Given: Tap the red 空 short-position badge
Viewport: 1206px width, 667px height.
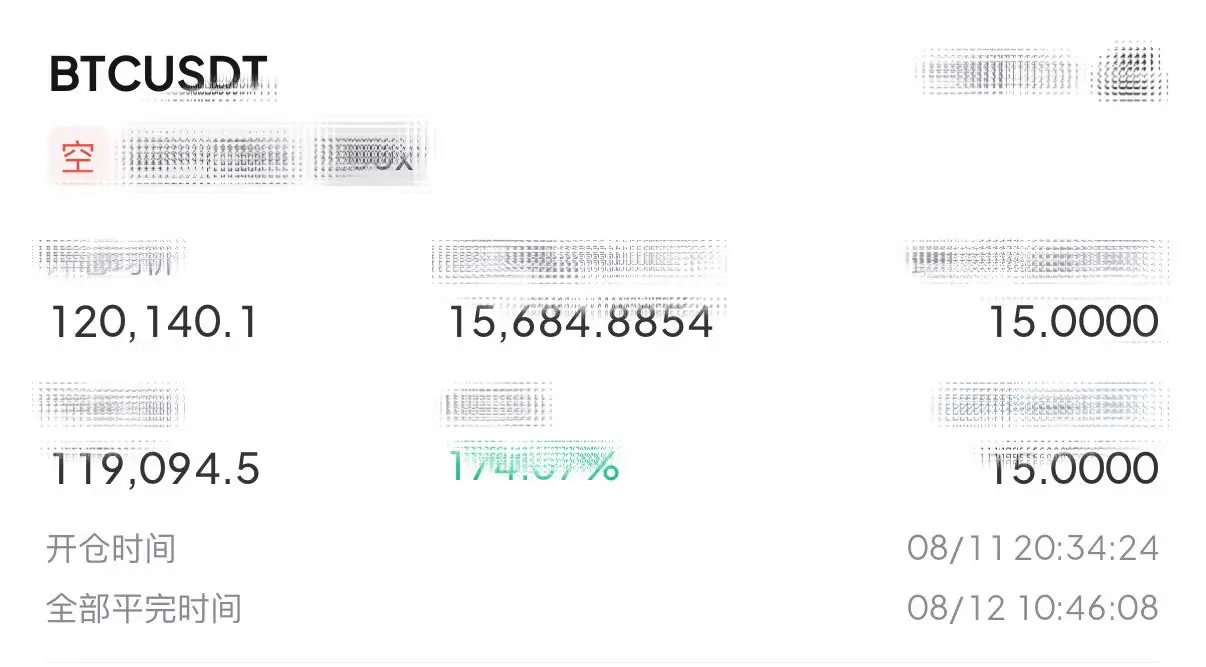Looking at the screenshot, I should tap(77, 158).
